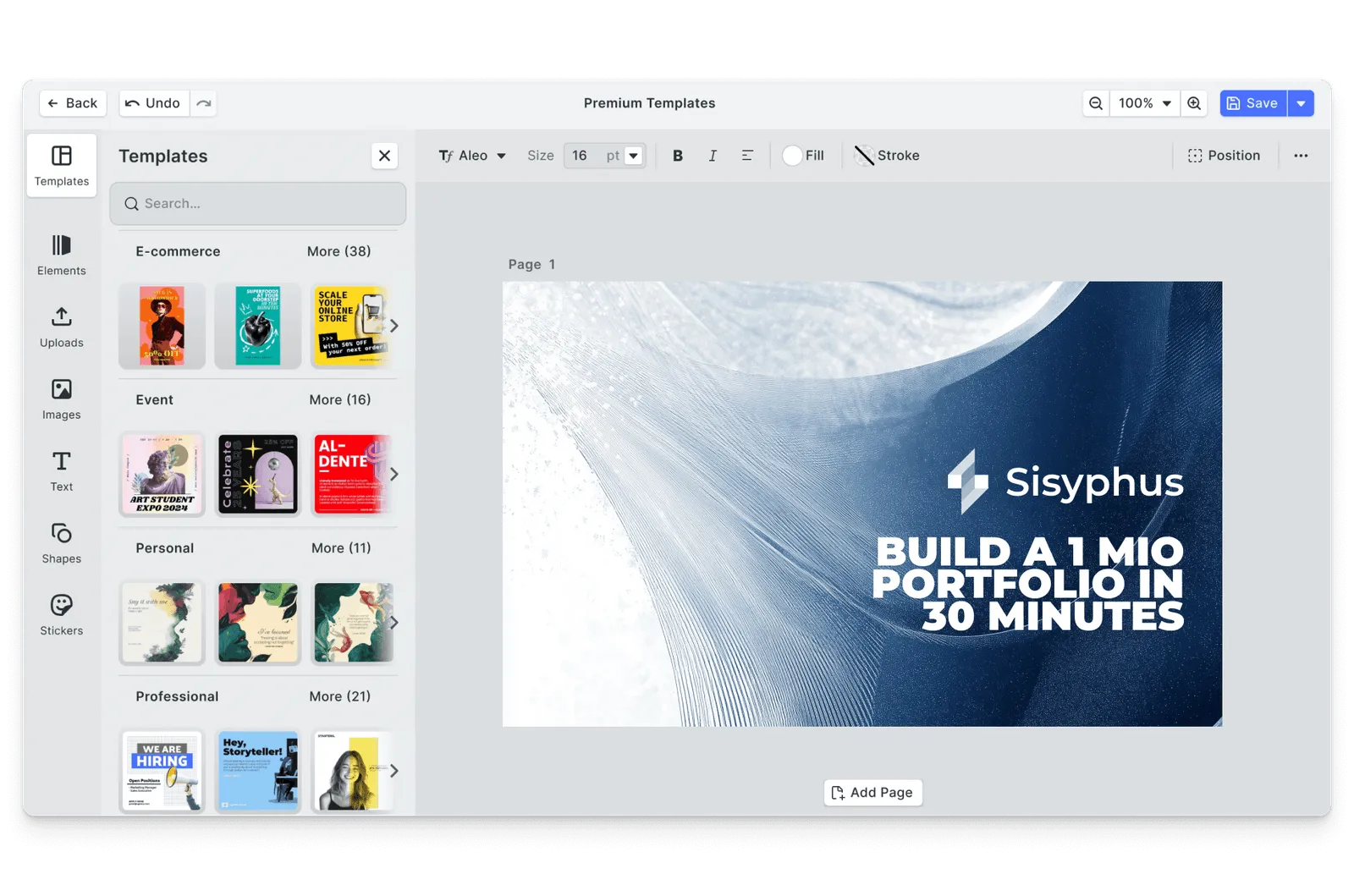
Task: Select the green koi fish Personal template
Action: pyautogui.click(x=351, y=623)
